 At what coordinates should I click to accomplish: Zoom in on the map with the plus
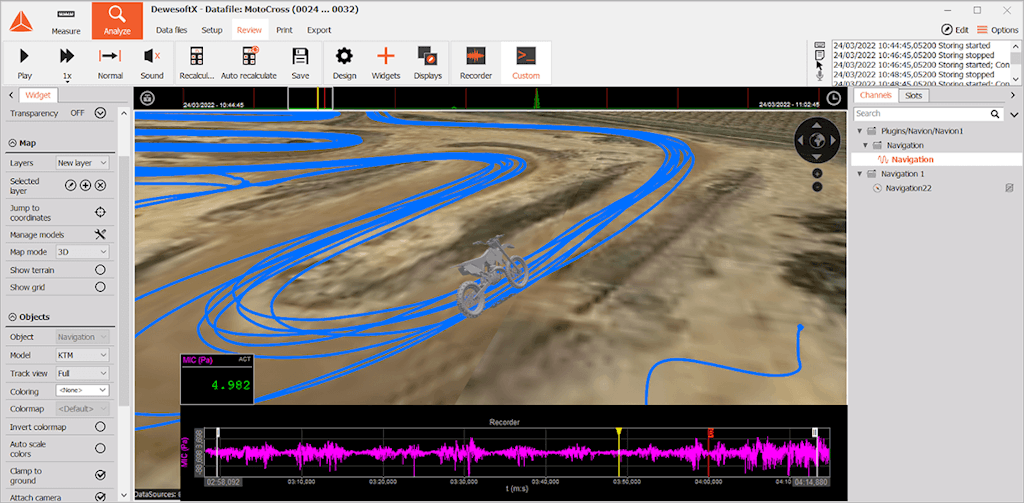(x=817, y=173)
